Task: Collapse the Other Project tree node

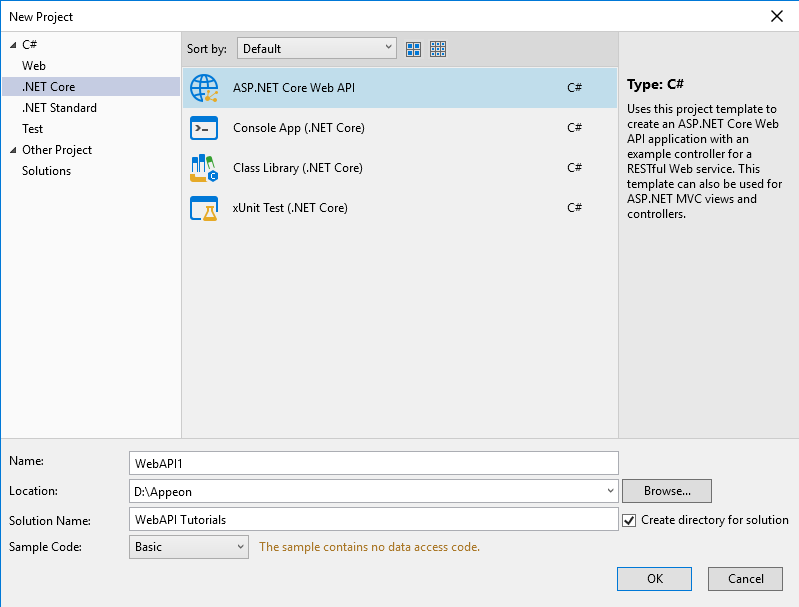Action: [13, 150]
